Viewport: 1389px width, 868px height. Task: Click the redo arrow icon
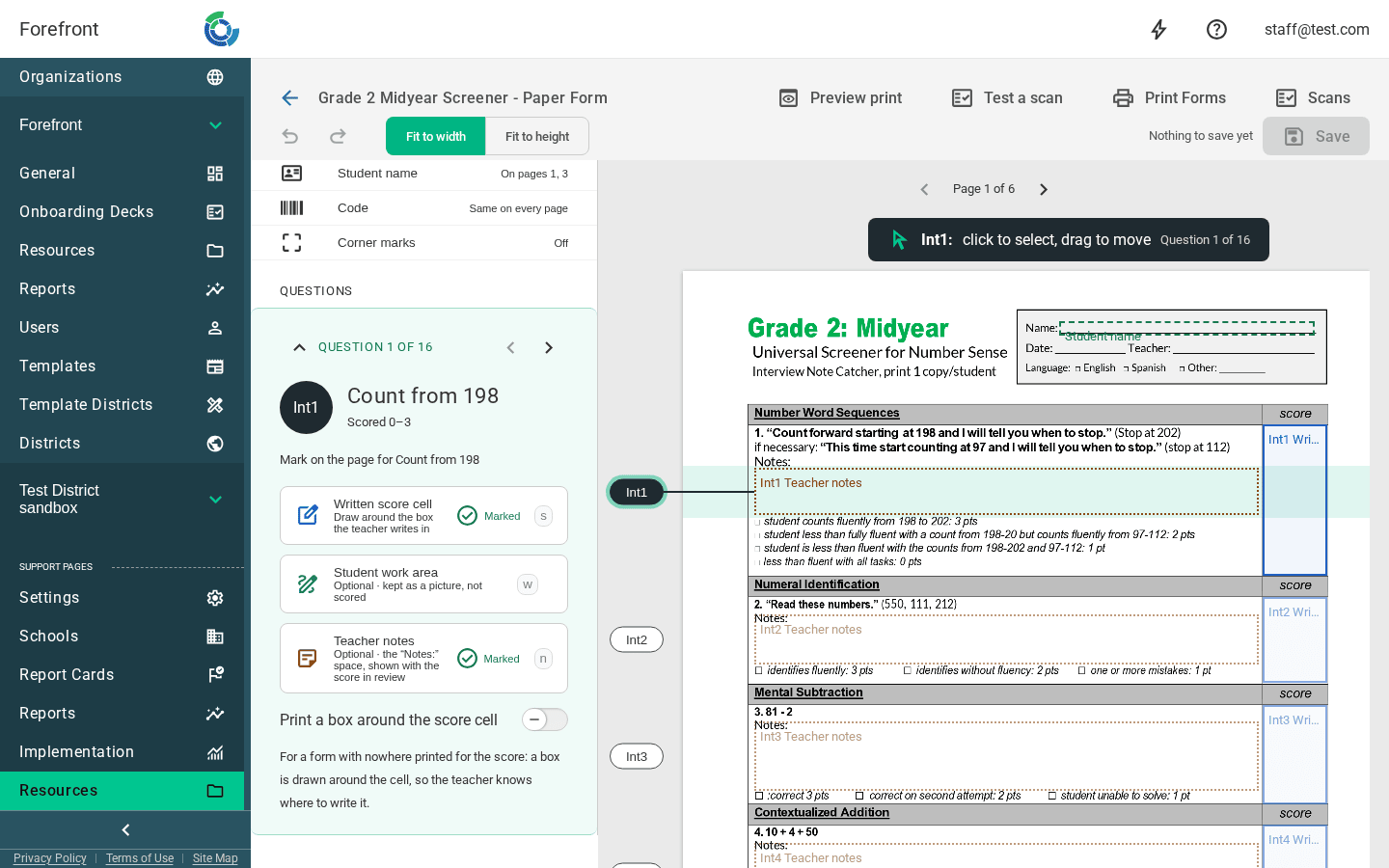tap(338, 136)
